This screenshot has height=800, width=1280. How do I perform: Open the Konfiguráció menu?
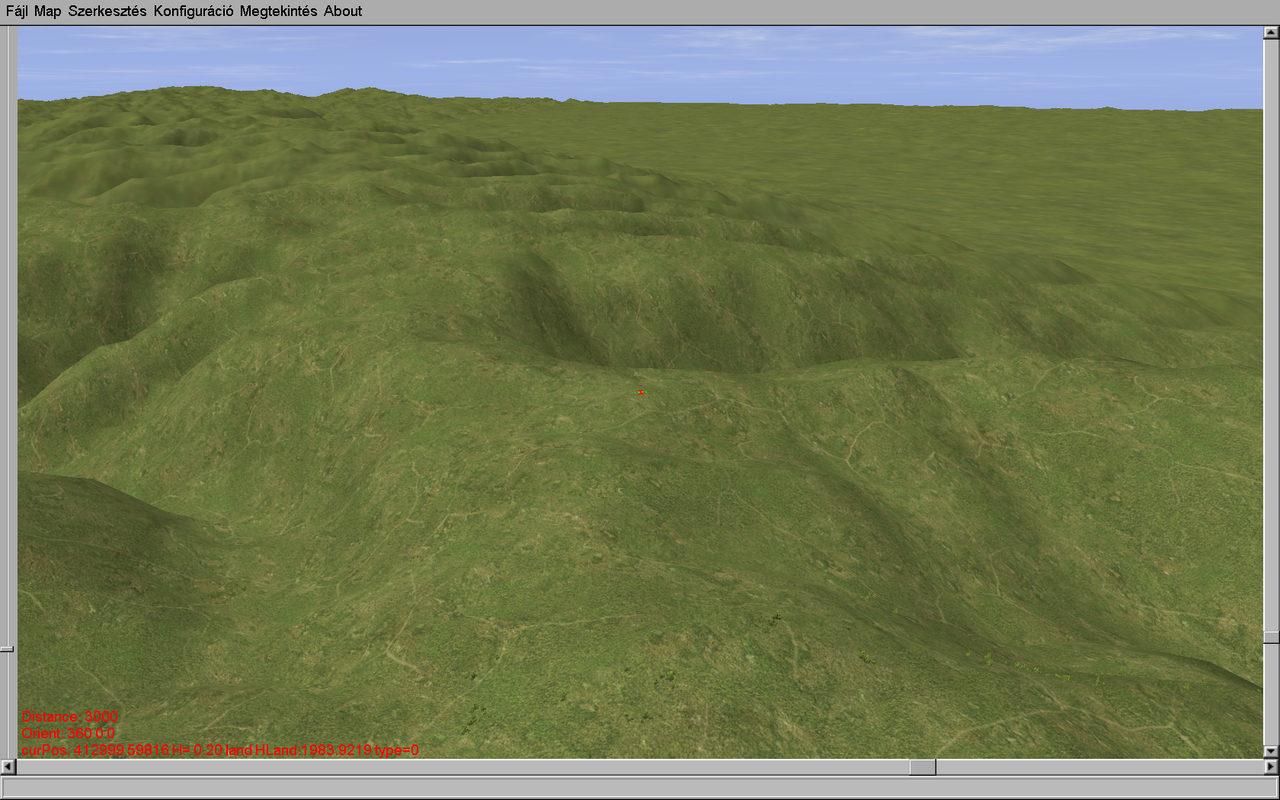click(193, 11)
